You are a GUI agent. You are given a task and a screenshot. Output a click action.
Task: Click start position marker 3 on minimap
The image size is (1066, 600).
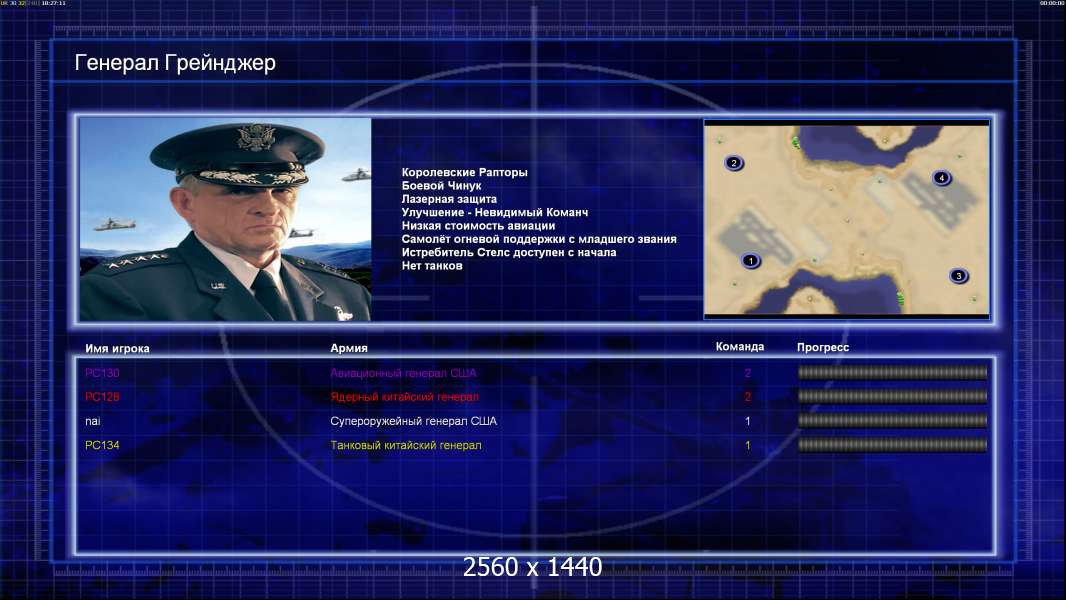pos(959,276)
